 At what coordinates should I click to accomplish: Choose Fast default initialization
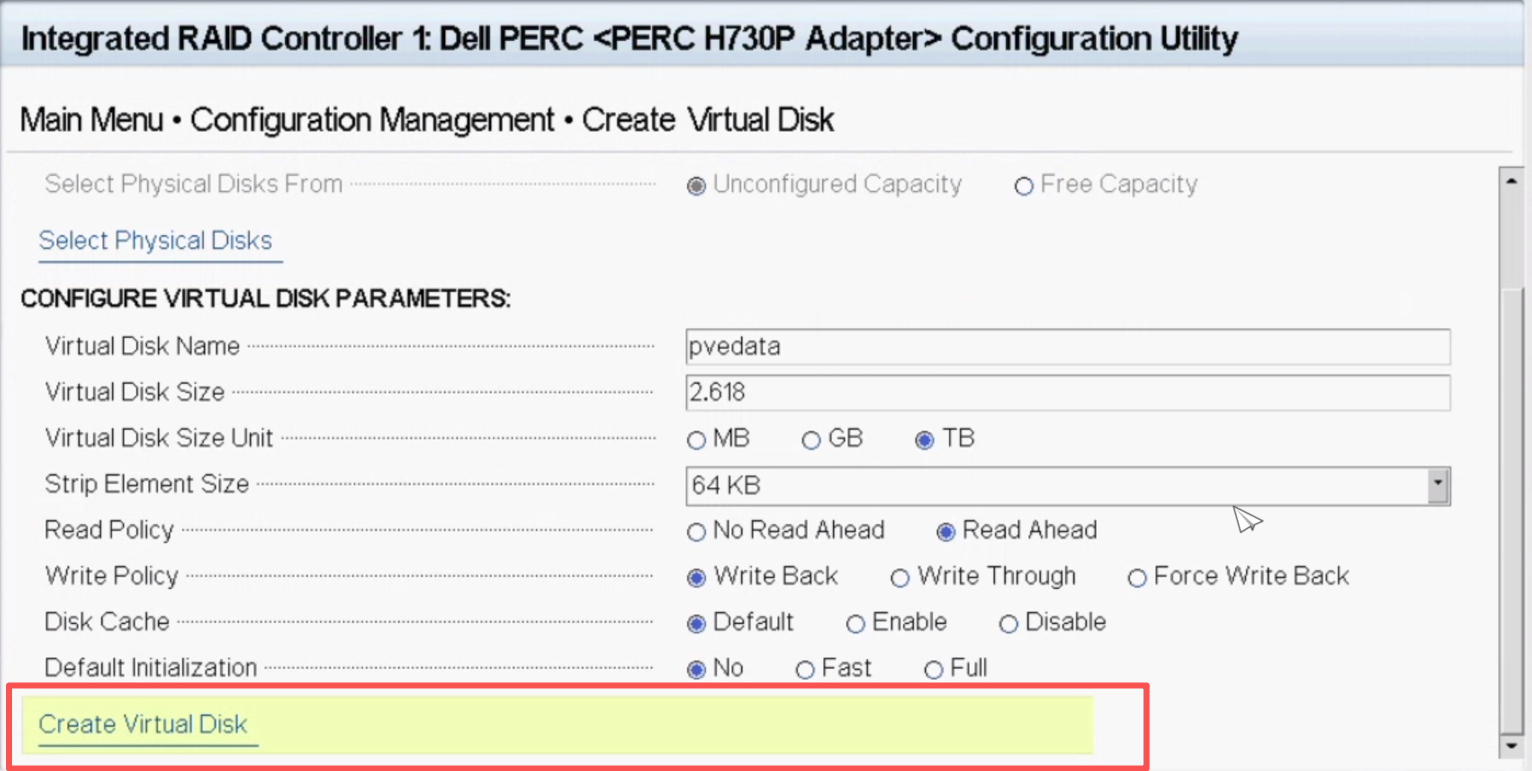(805, 670)
